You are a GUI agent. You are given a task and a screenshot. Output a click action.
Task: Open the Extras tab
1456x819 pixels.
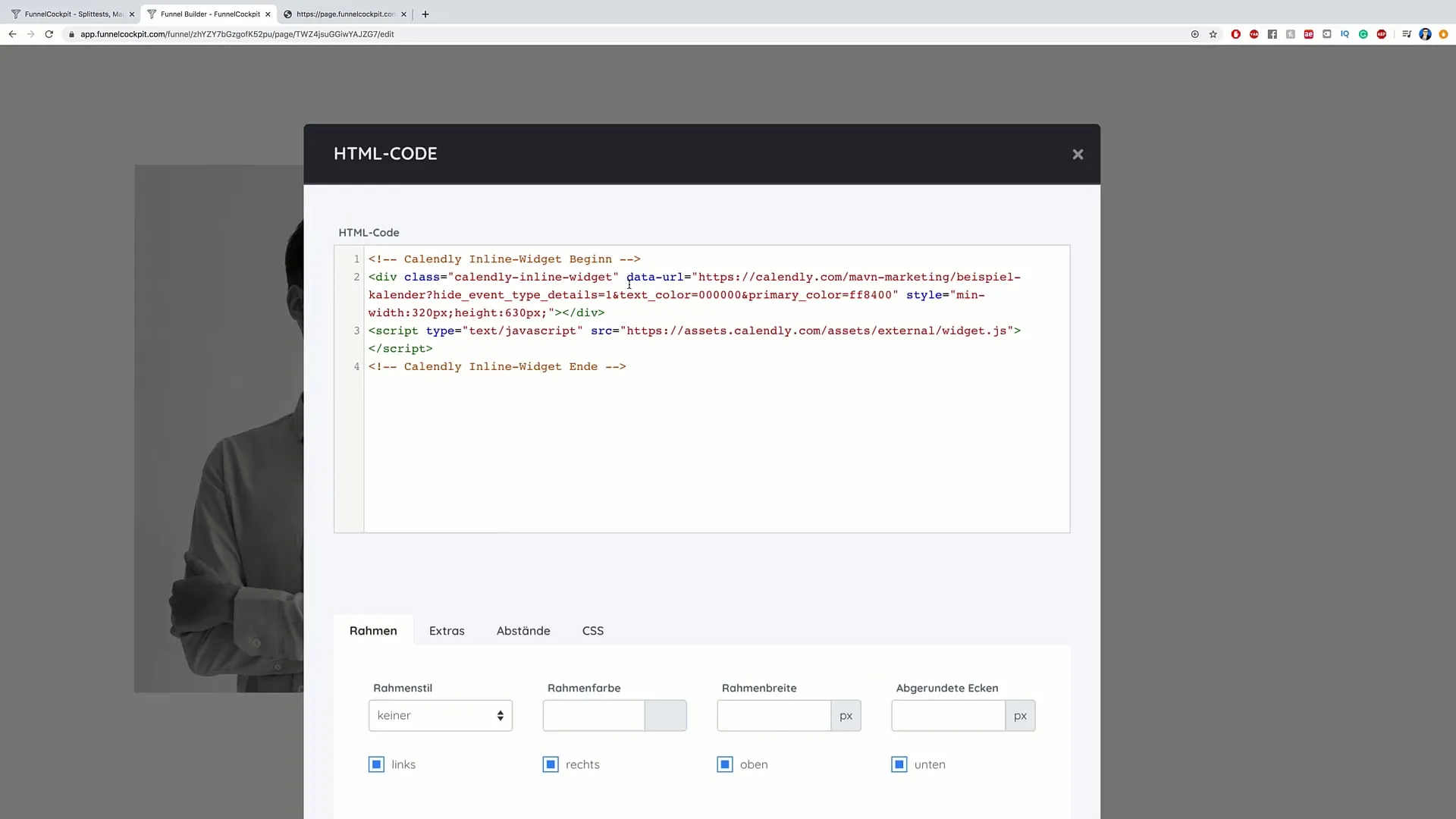447,630
